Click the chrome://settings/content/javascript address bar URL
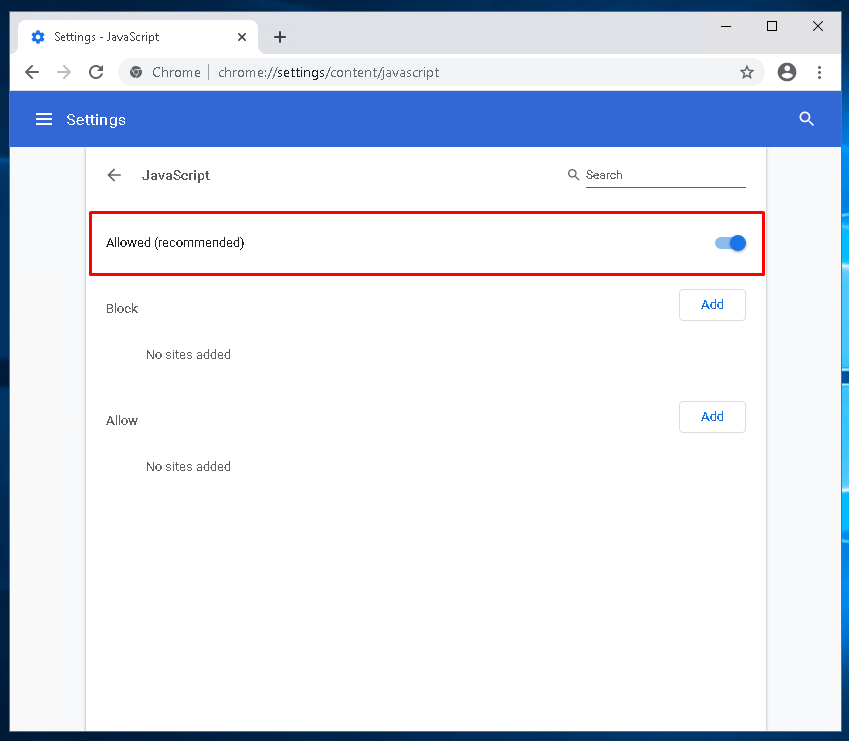This screenshot has width=849, height=741. (329, 73)
